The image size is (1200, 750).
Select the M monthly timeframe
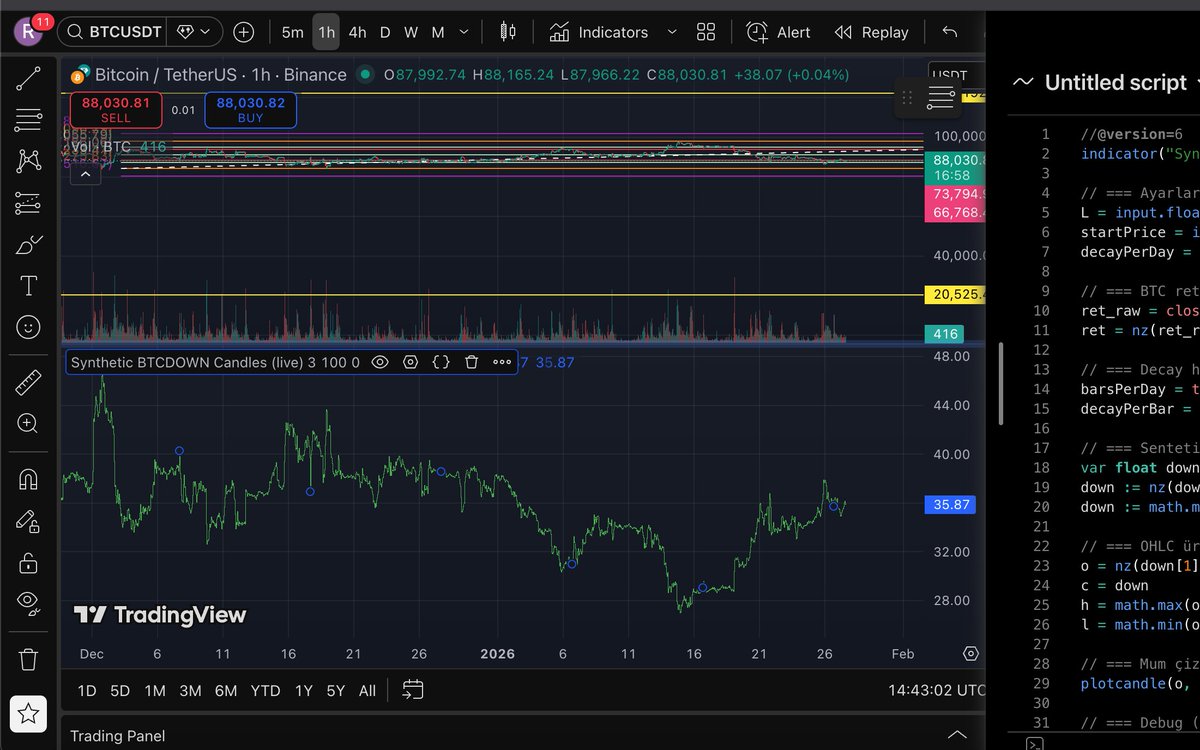pos(438,32)
